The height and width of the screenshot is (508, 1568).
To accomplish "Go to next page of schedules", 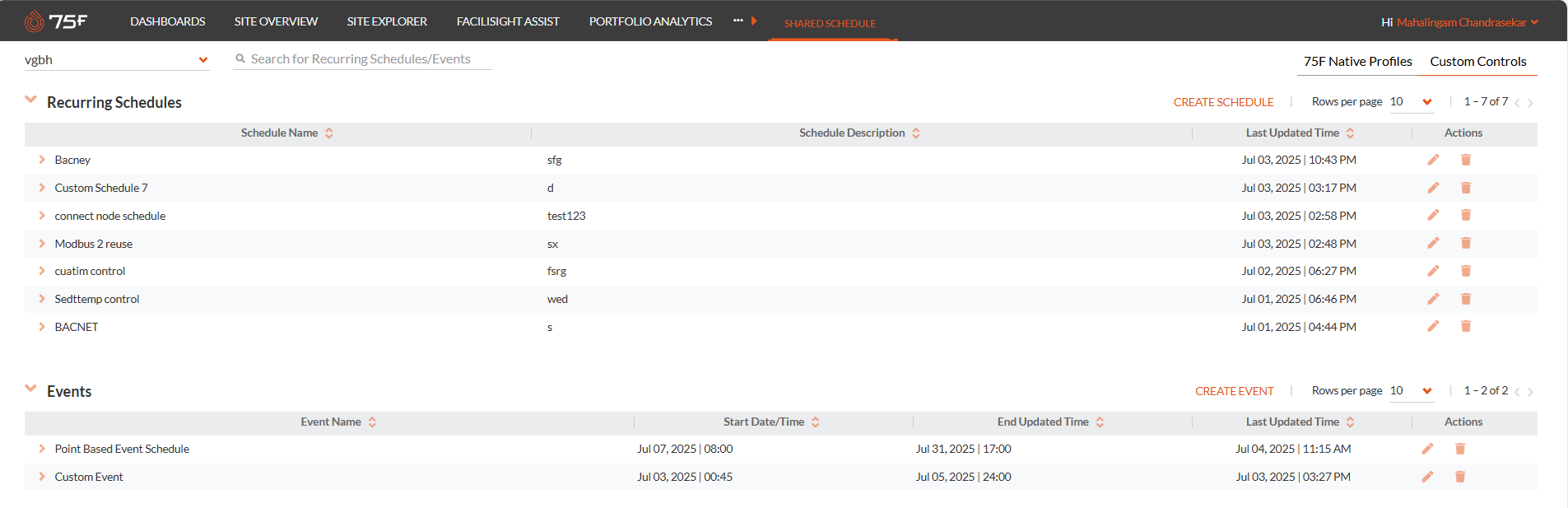I will pyautogui.click(x=1530, y=103).
